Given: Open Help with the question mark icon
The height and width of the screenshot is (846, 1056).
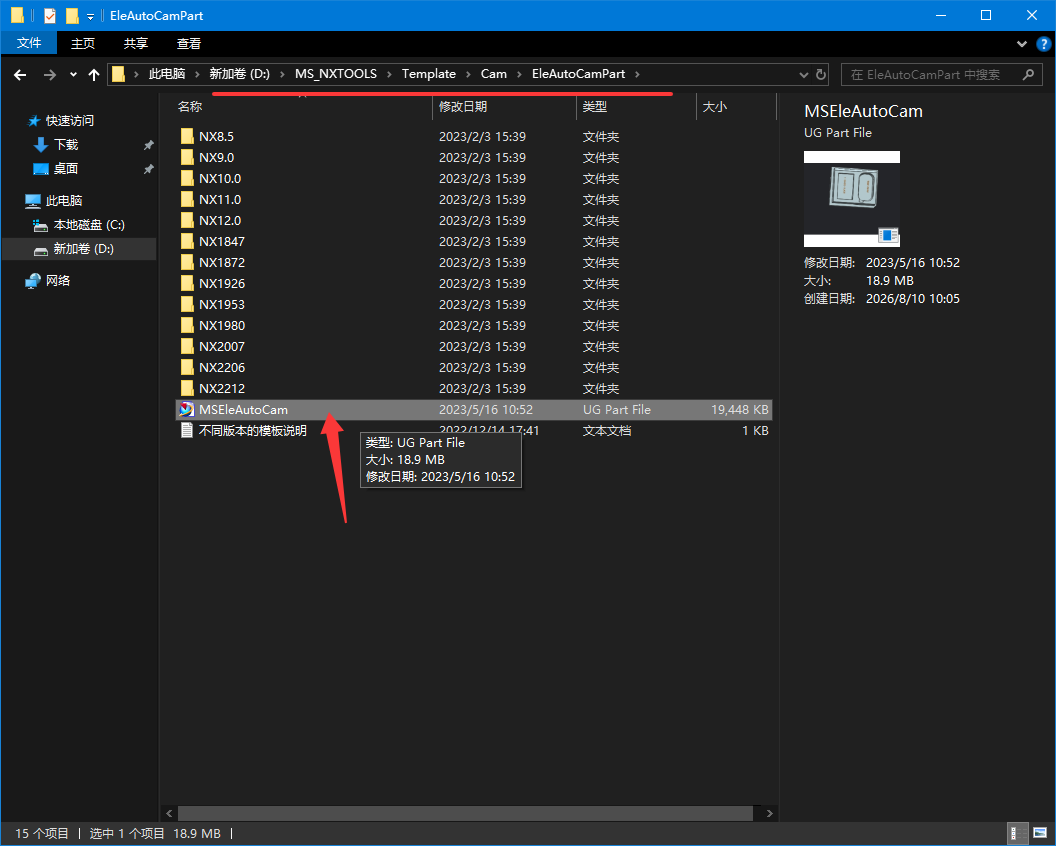Looking at the screenshot, I should pyautogui.click(x=1043, y=44).
